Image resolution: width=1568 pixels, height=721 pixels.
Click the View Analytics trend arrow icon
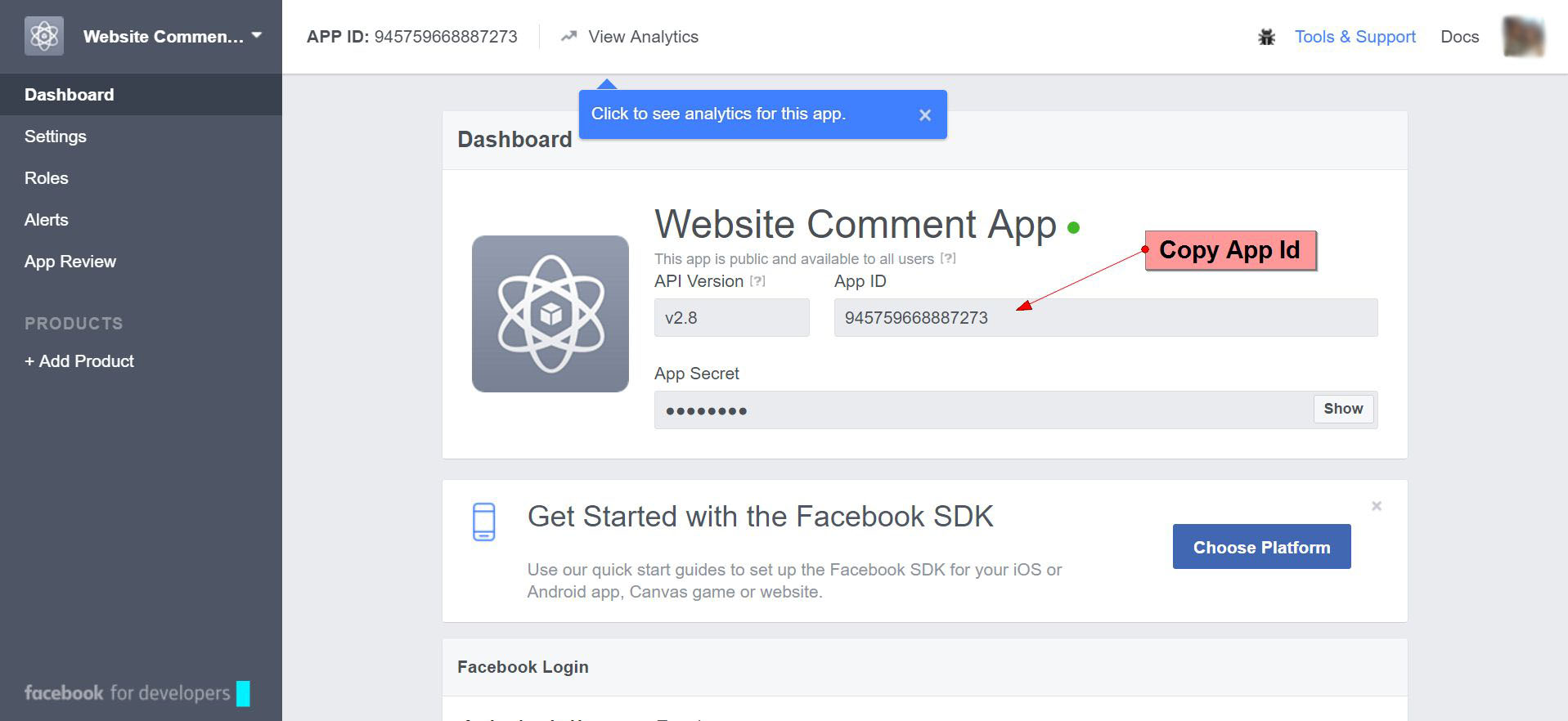click(x=568, y=36)
